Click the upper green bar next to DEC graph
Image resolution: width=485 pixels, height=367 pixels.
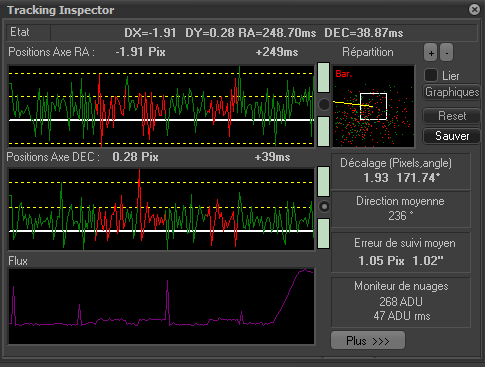tap(323, 182)
